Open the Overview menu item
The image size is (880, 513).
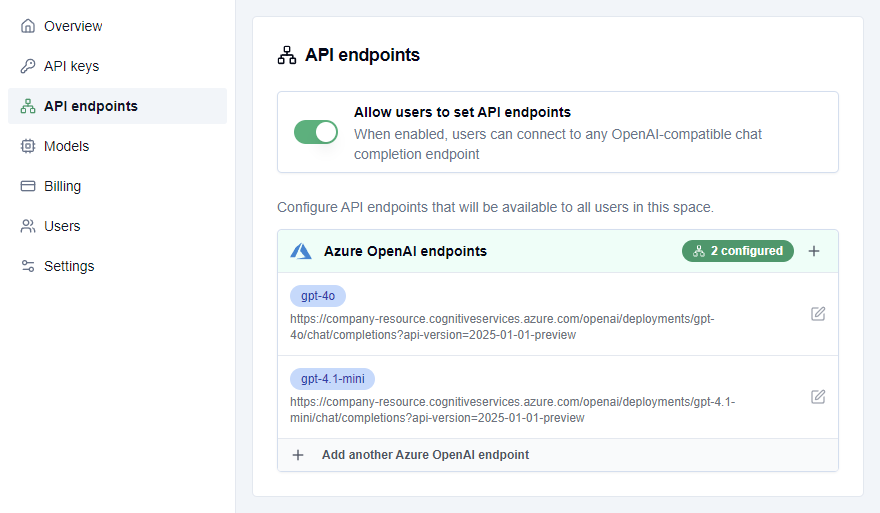coord(73,26)
